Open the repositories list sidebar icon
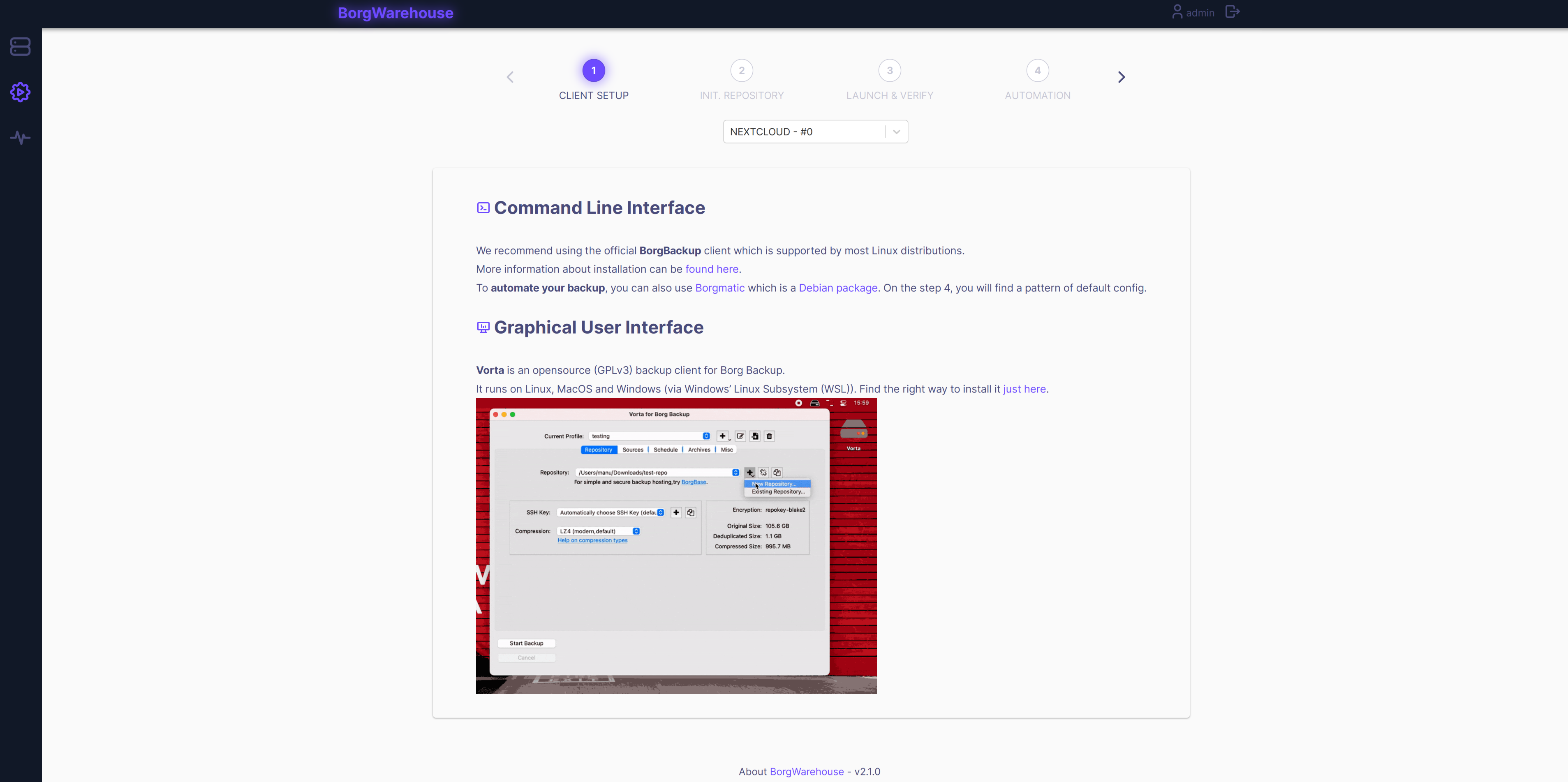 (x=20, y=46)
